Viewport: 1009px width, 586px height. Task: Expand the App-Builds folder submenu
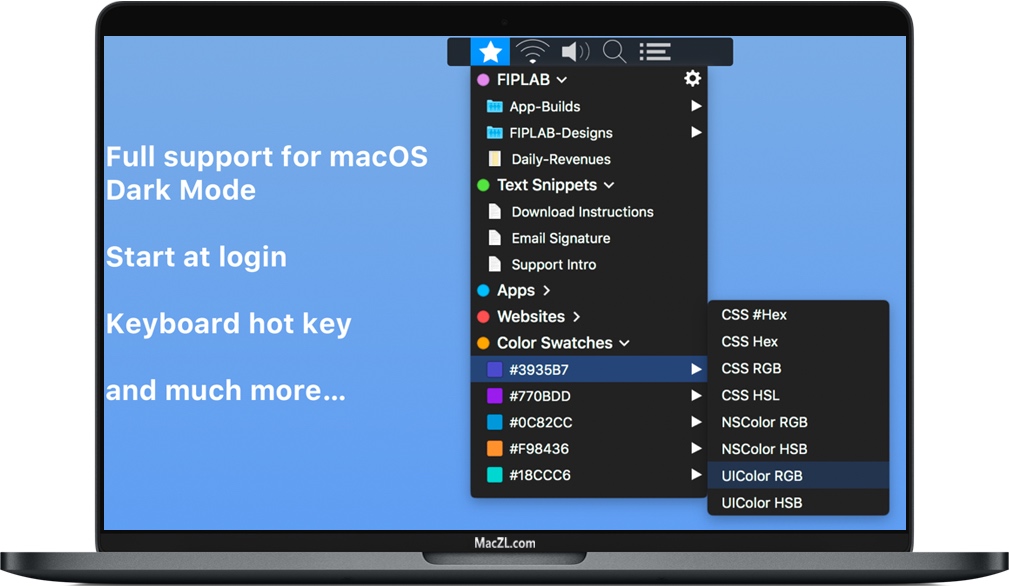pos(697,105)
